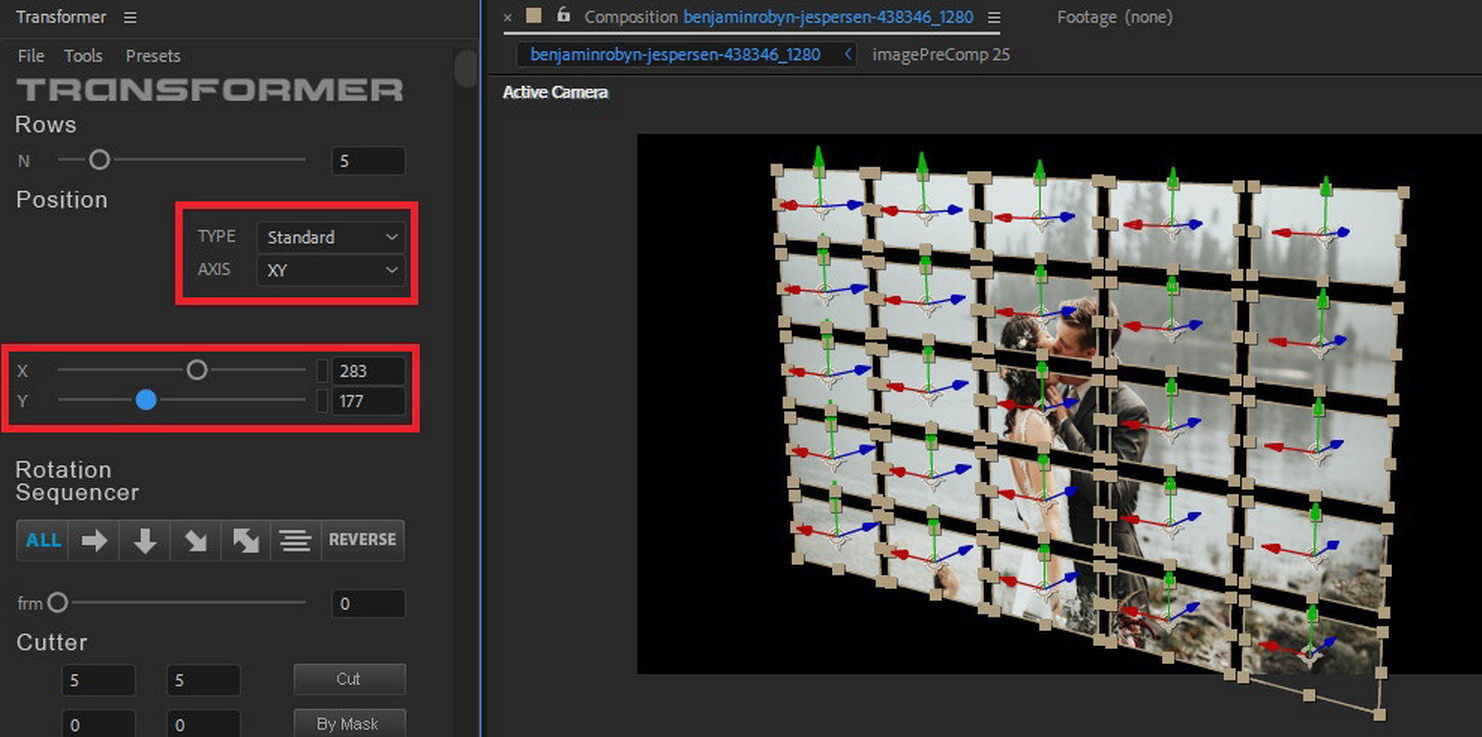The image size is (1482, 737).
Task: Toggle the composition viewer lock icon
Action: point(563,16)
